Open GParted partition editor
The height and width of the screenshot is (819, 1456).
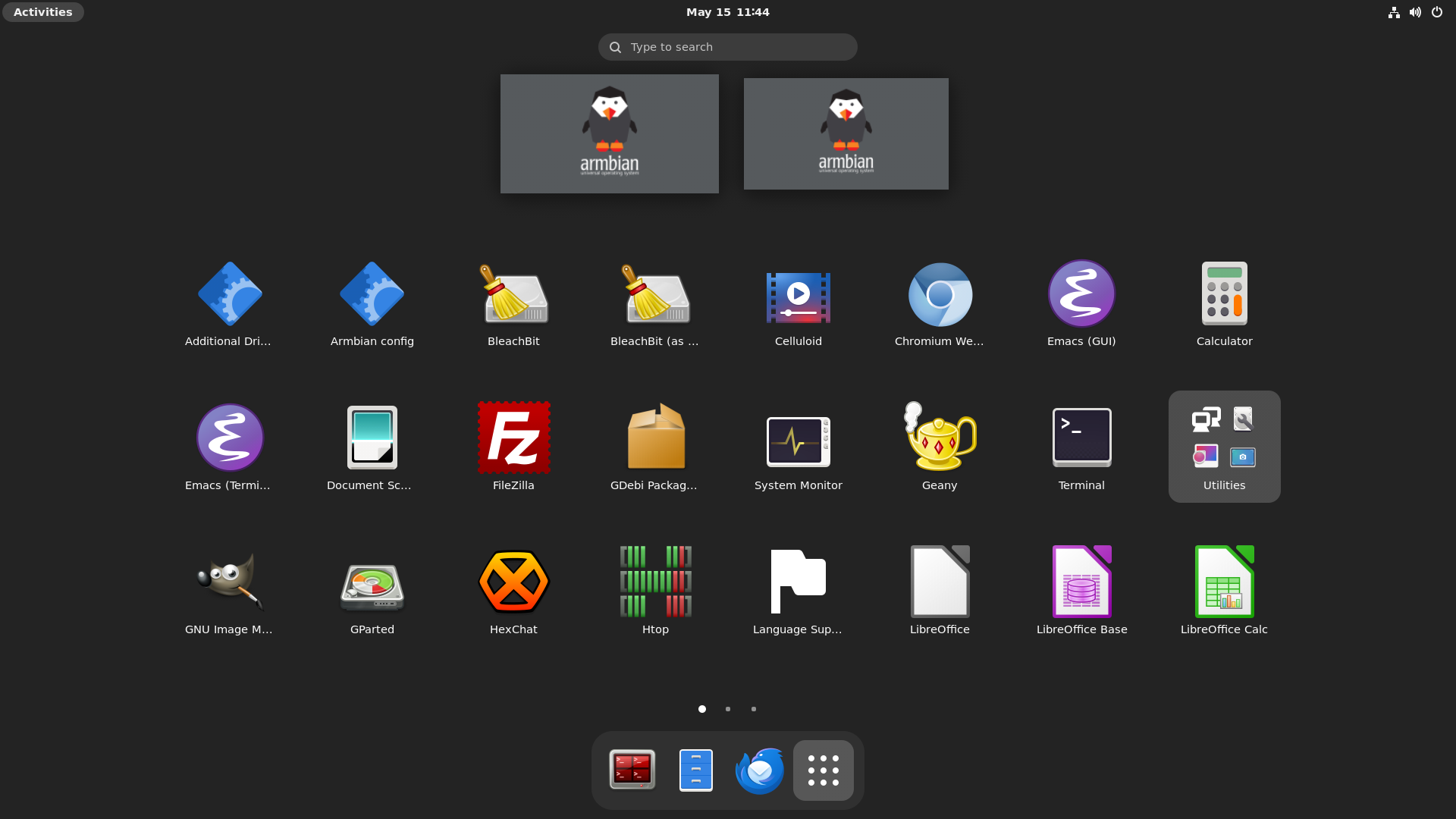[372, 591]
